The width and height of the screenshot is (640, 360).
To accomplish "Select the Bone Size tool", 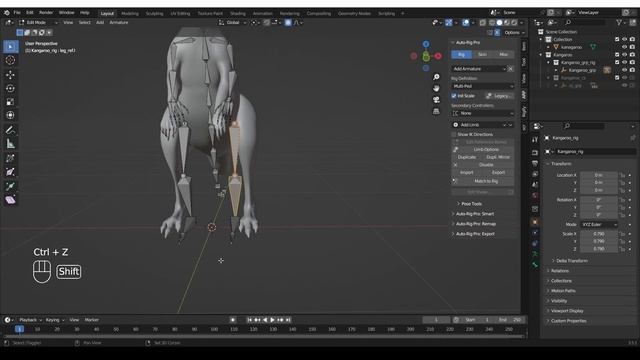I will [x=10, y=172].
